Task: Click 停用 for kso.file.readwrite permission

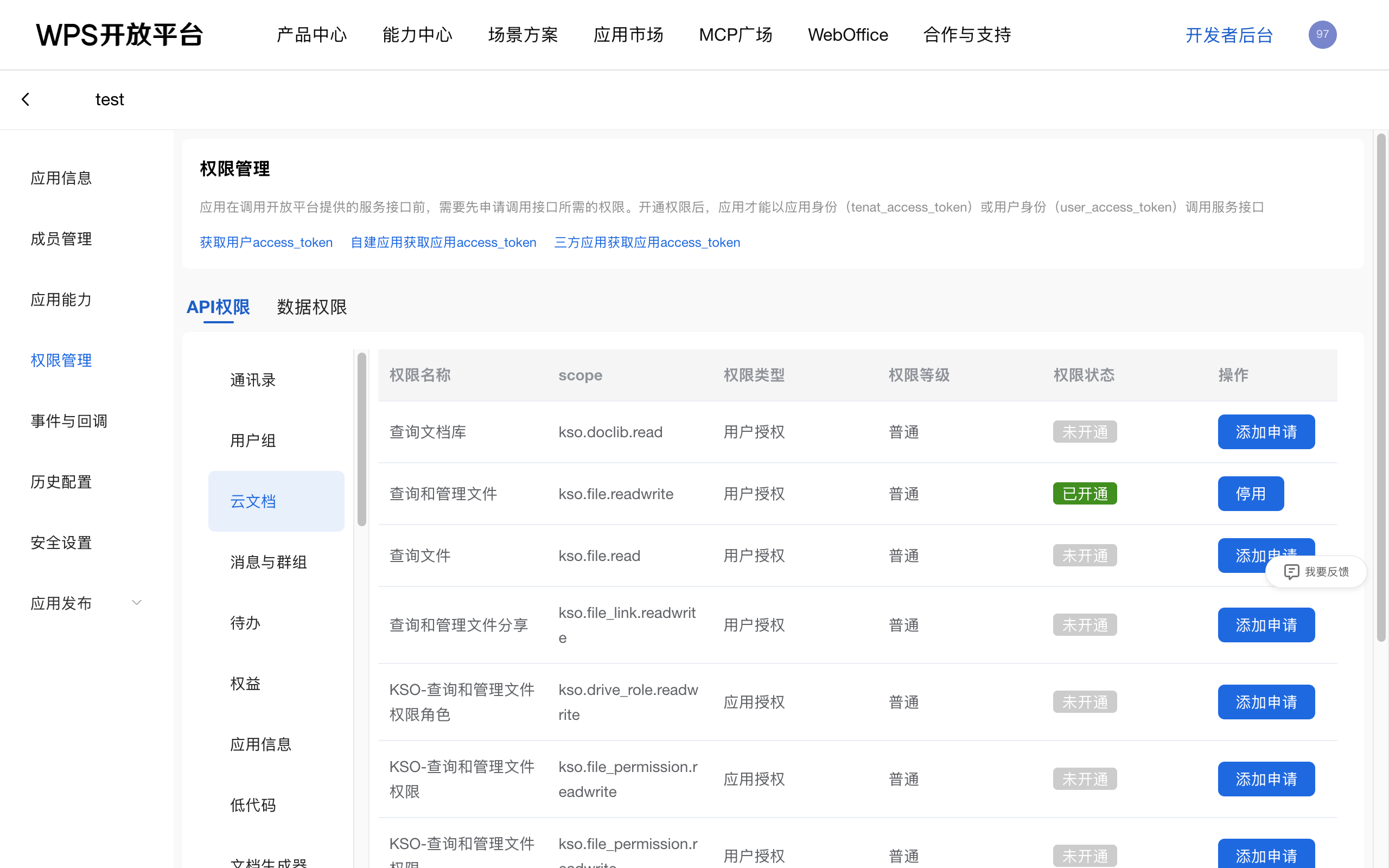Action: 1250,493
